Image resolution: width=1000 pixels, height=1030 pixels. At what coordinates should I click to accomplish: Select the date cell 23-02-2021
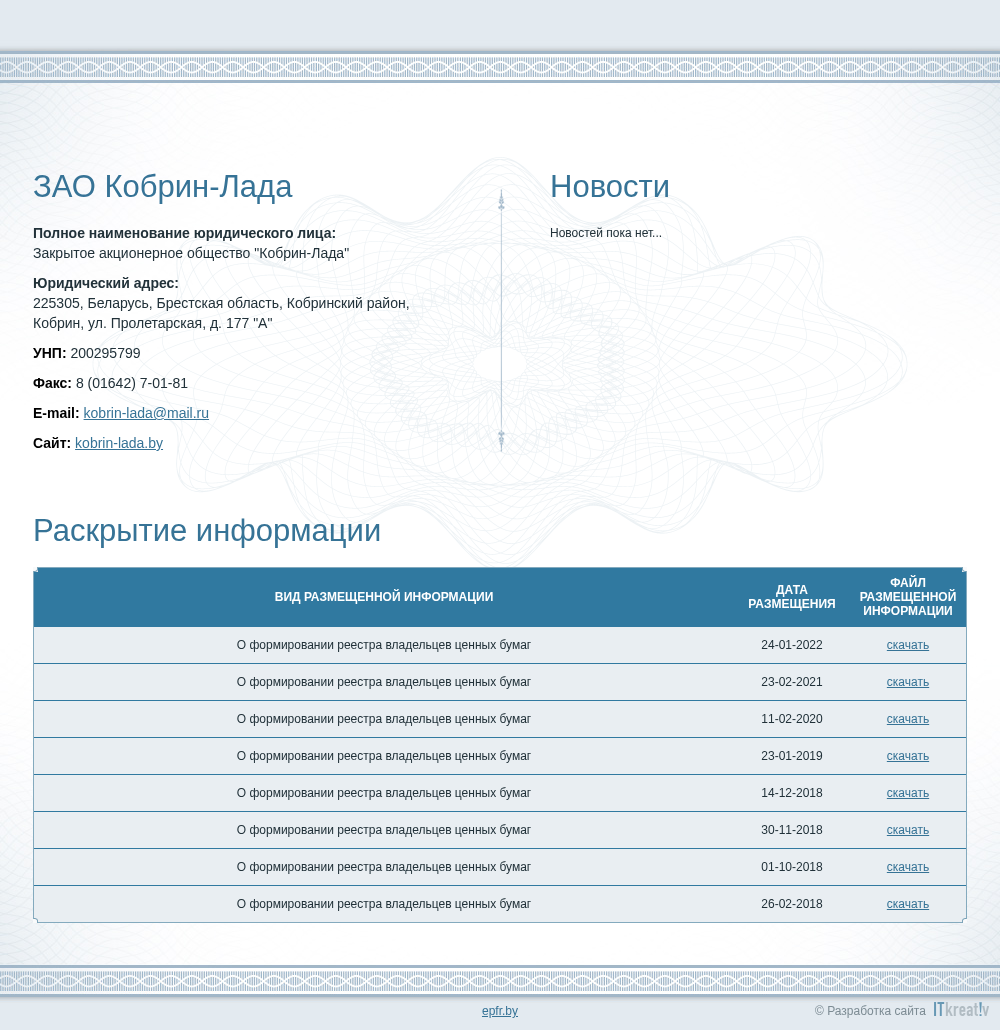click(792, 682)
